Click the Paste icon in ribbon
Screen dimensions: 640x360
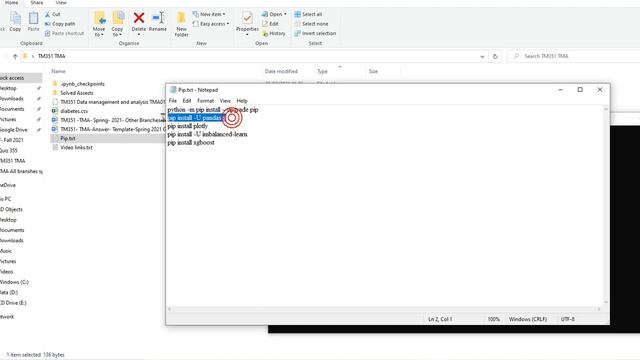pos(33,21)
